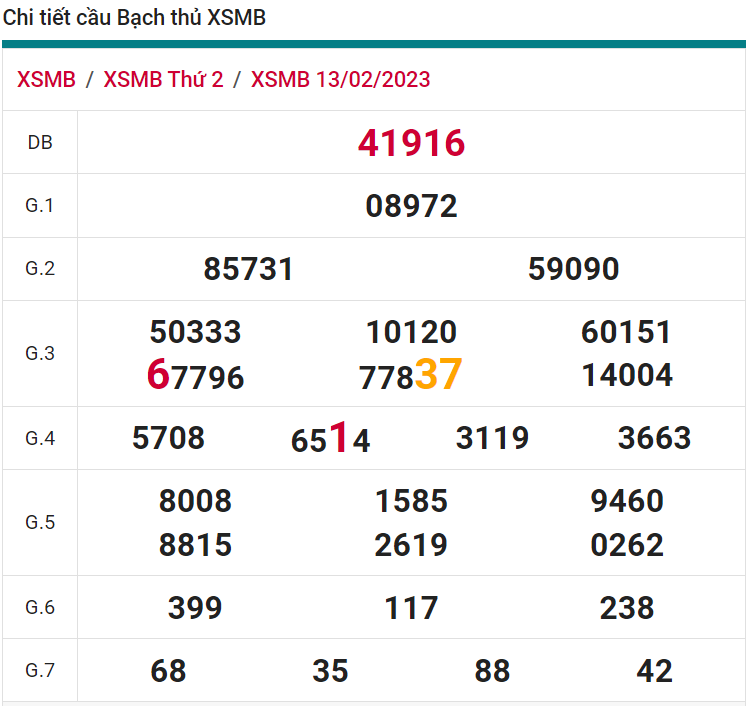Click the G.2 number 85731
The height and width of the screenshot is (706, 751).
[x=248, y=269]
